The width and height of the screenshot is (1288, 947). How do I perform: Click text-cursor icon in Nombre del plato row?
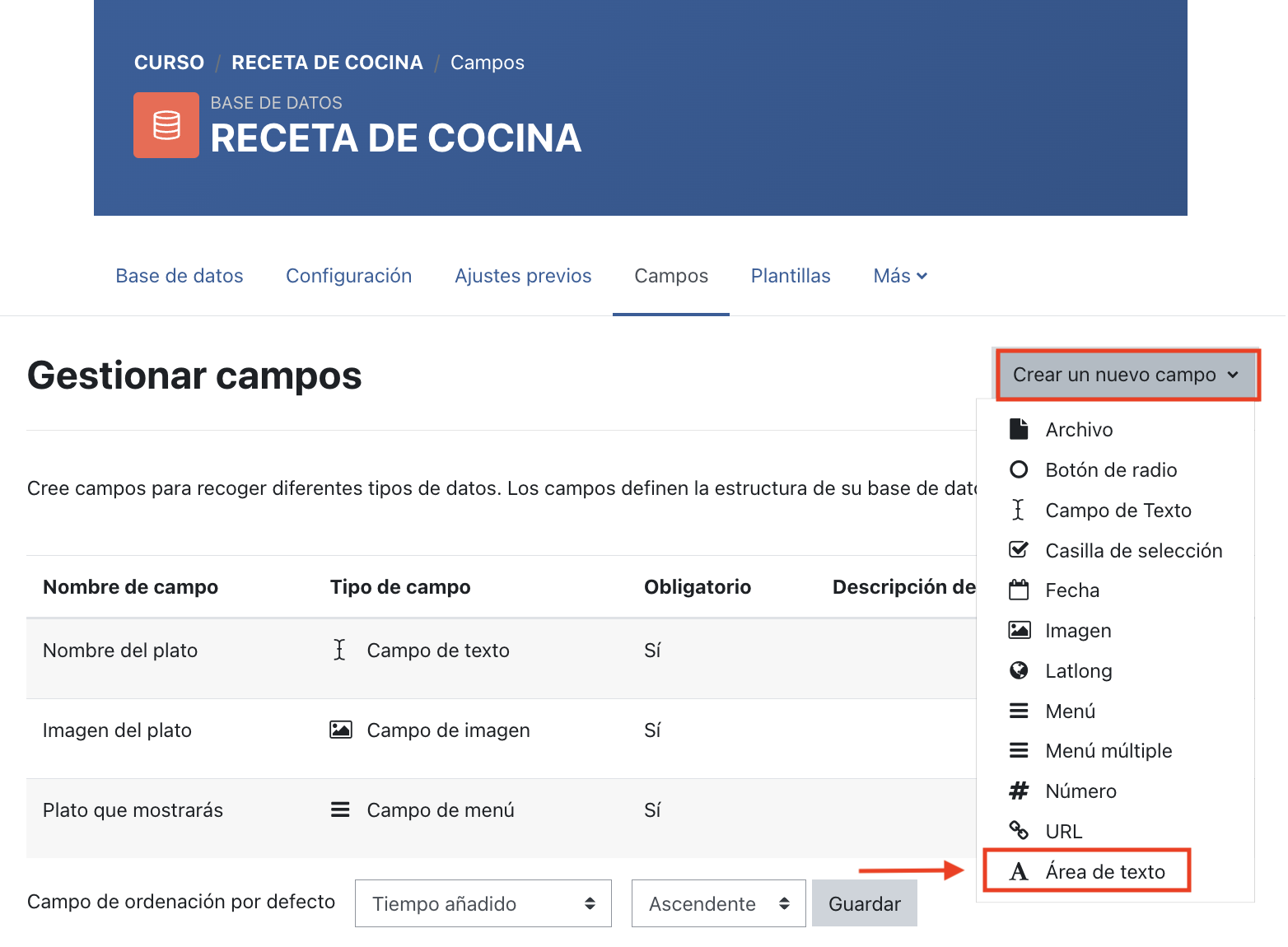339,650
